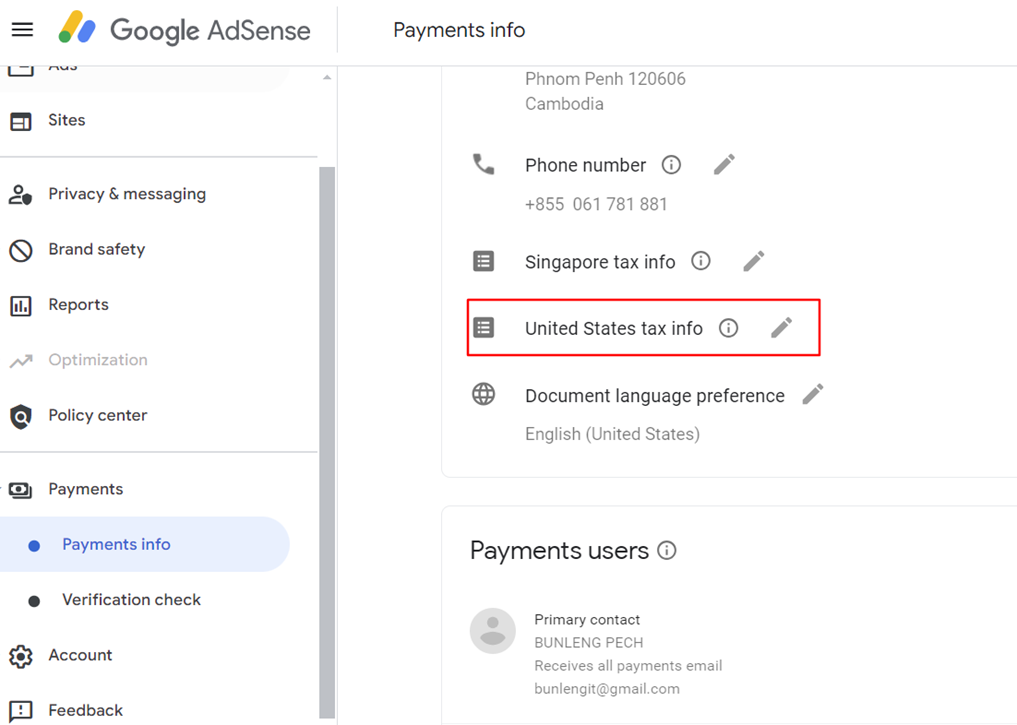Click the Feedback speech bubble icon

[21, 711]
